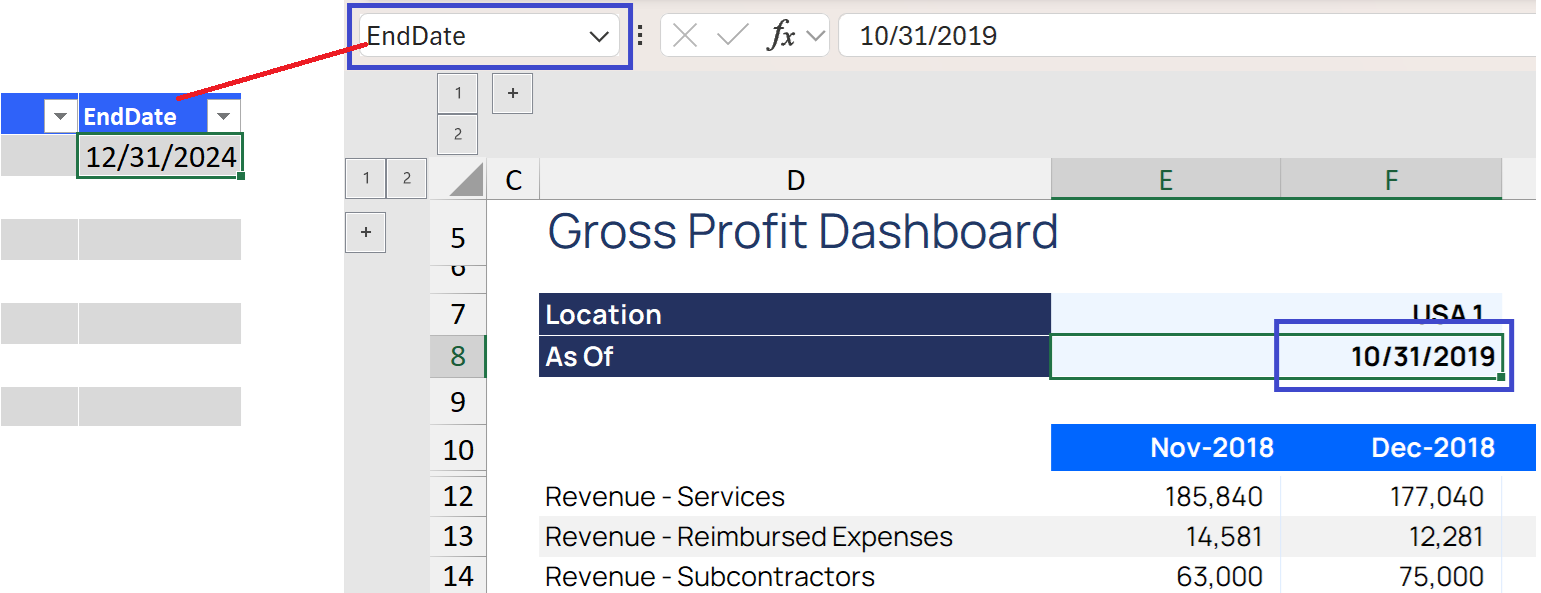Image resolution: width=1541 pixels, height=593 pixels.
Task: Click the formula bar Enter checkmark icon
Action: pyautogui.click(x=733, y=36)
